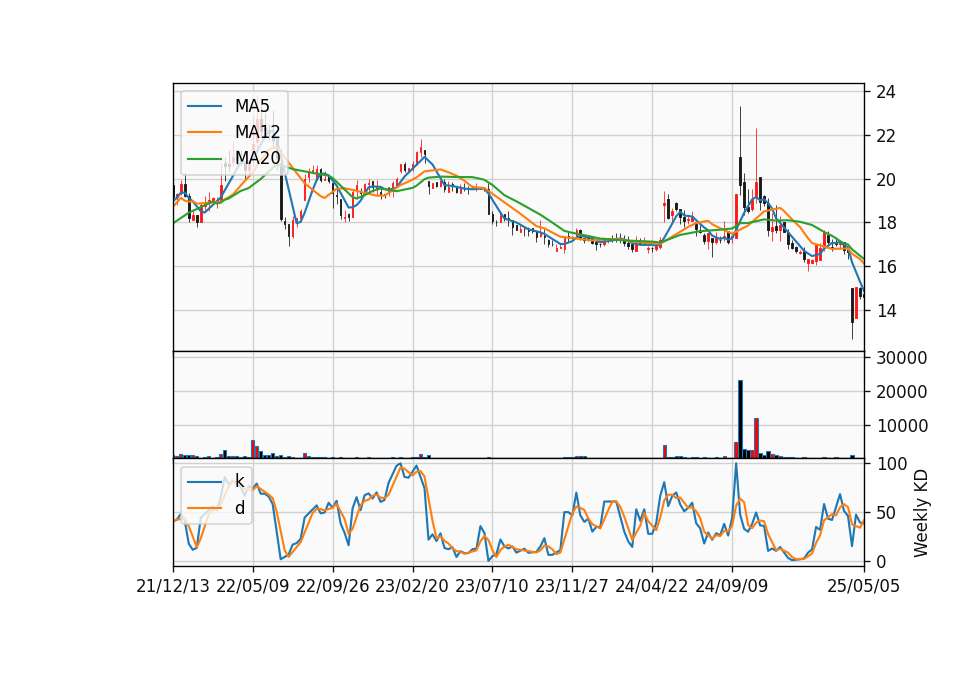Click the 22/05/09 date tick label
The width and height of the screenshot is (960, 690).
[253, 586]
